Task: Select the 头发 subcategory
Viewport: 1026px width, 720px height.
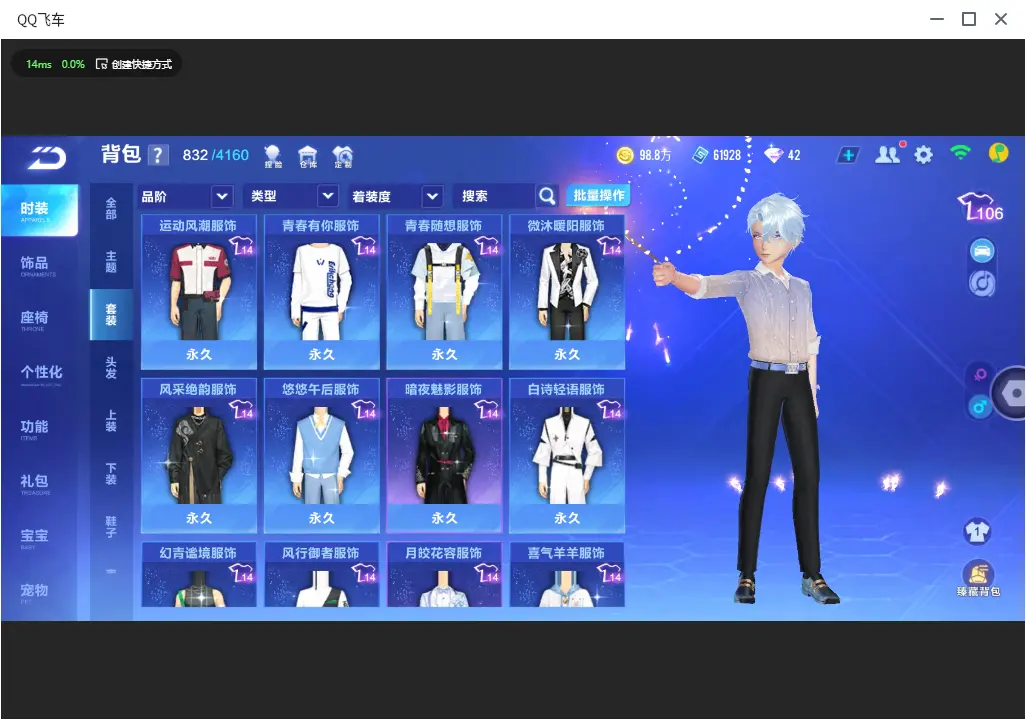Action: pyautogui.click(x=111, y=368)
